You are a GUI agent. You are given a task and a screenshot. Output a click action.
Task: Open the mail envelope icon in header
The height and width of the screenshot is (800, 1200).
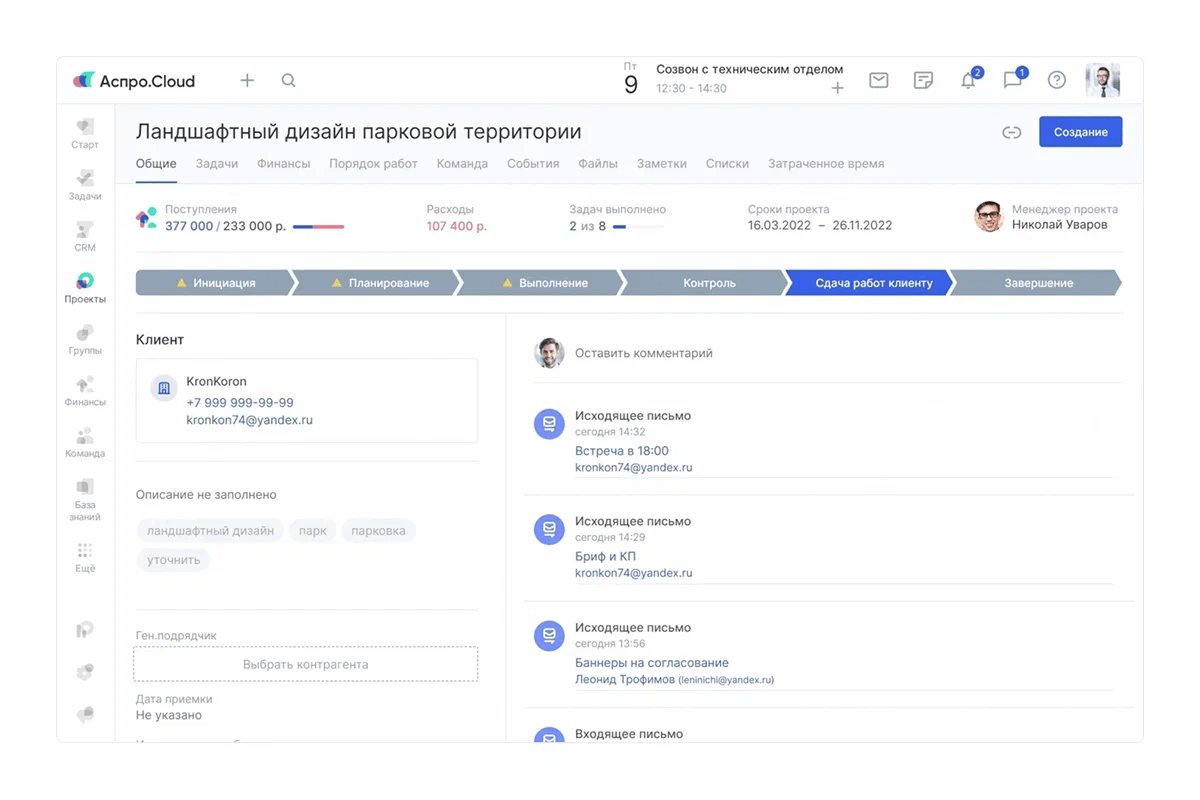878,81
